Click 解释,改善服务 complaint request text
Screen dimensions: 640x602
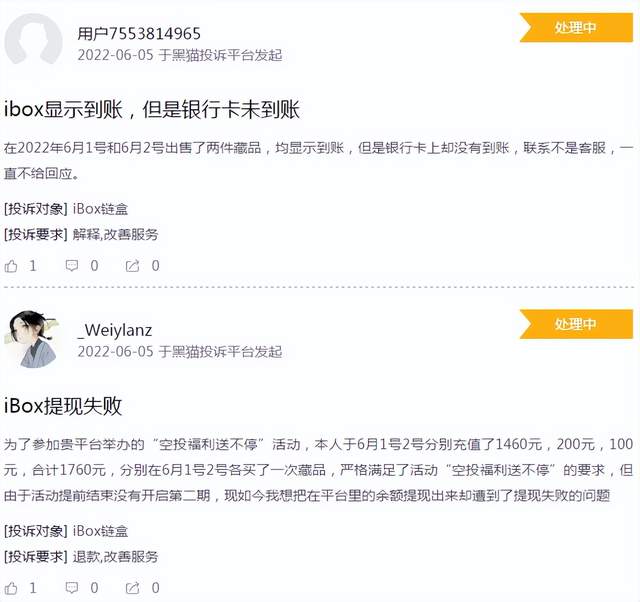click(x=116, y=234)
